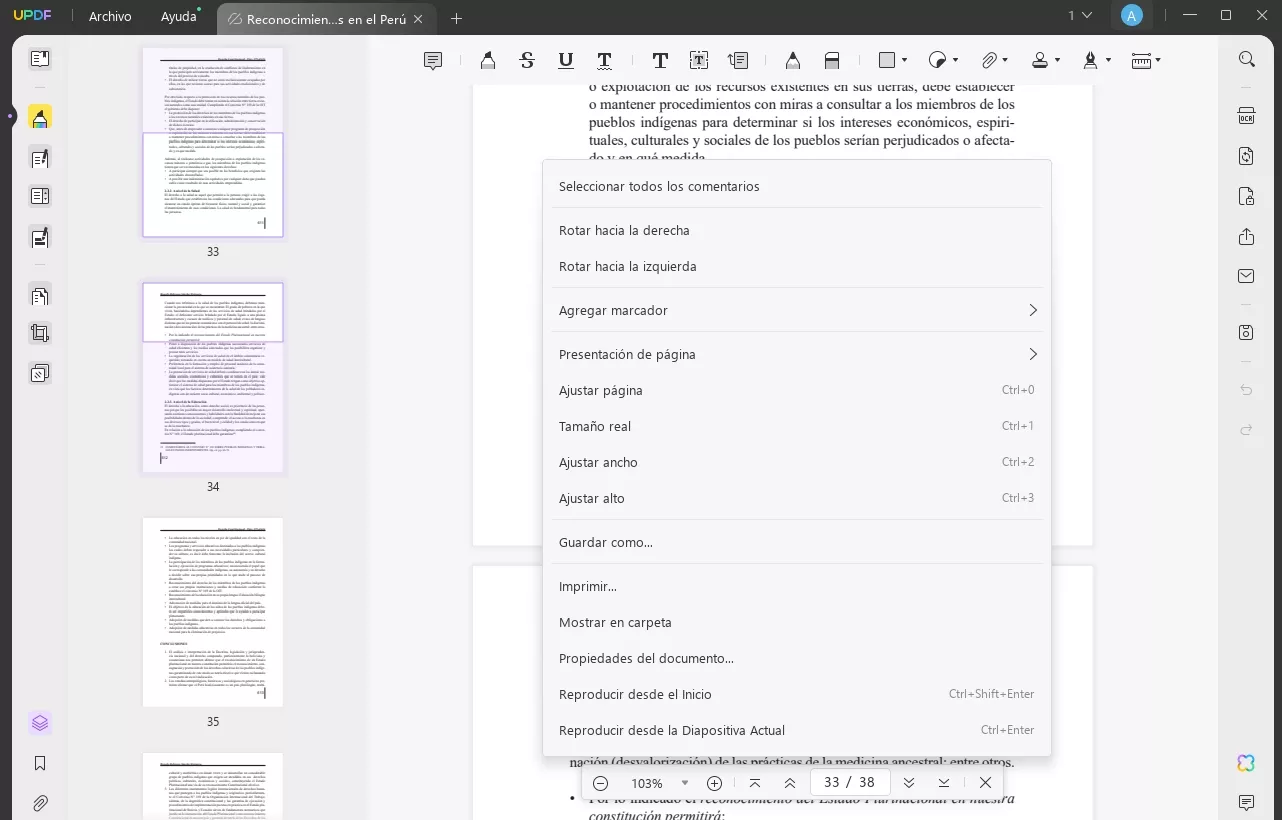Choose Reproducir desde la Diapositiva Actual
The width and height of the screenshot is (1282, 820).
point(797,730)
